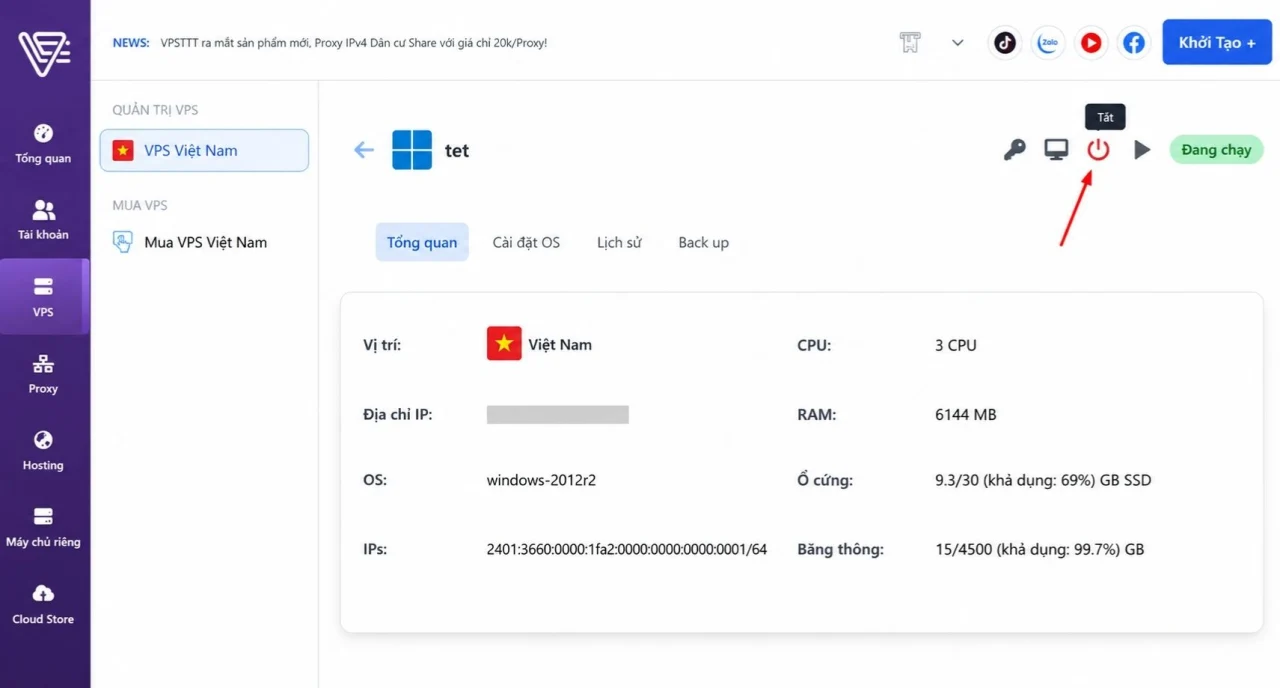Open Proxy section in sidebar
1280x688 pixels.
click(43, 374)
